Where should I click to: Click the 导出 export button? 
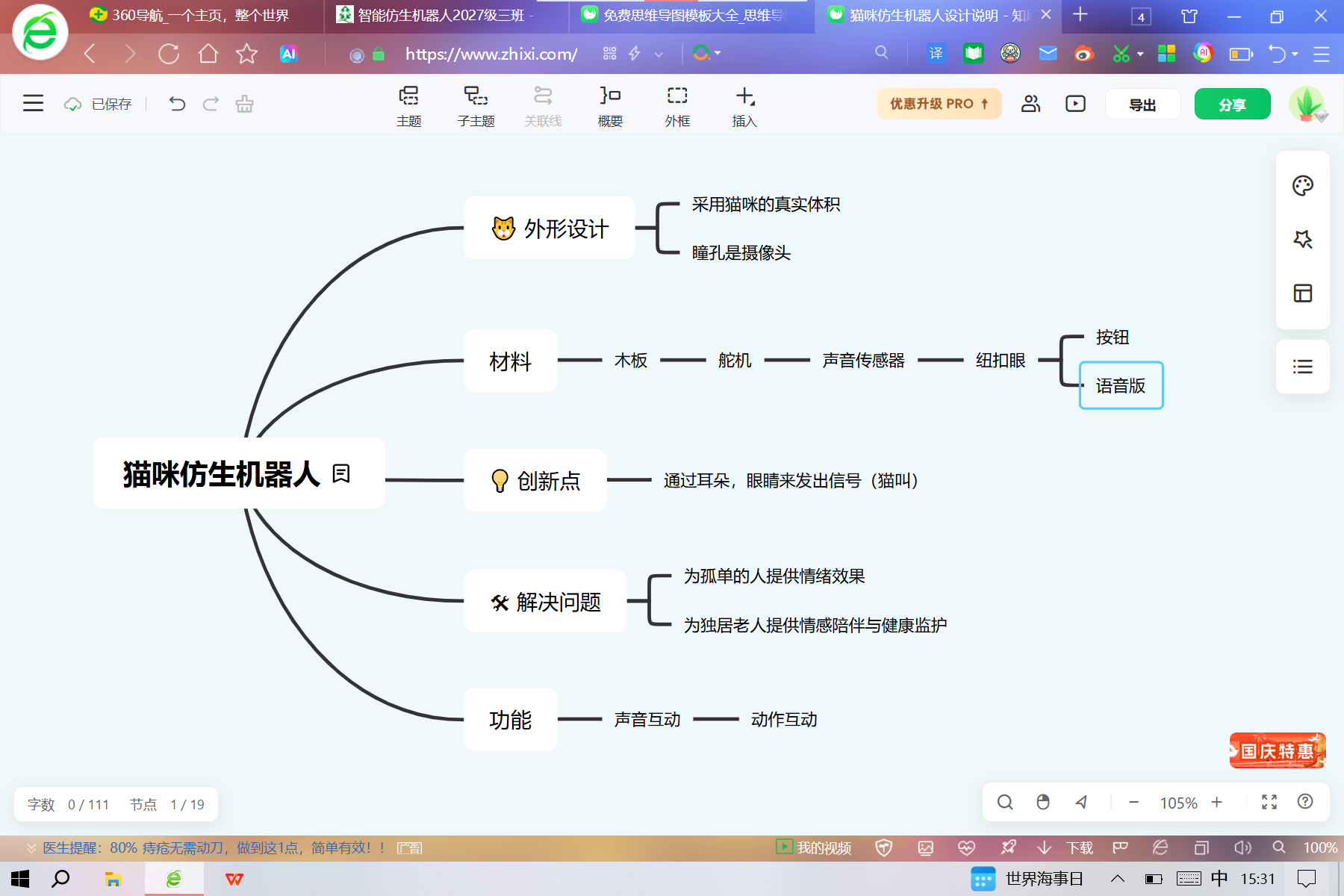(x=1142, y=104)
